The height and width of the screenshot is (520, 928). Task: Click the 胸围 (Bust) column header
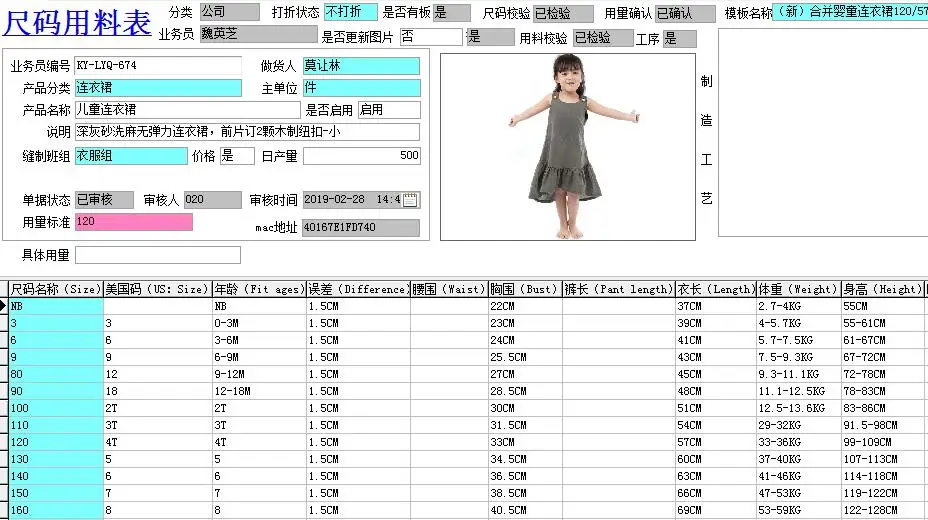[524, 289]
